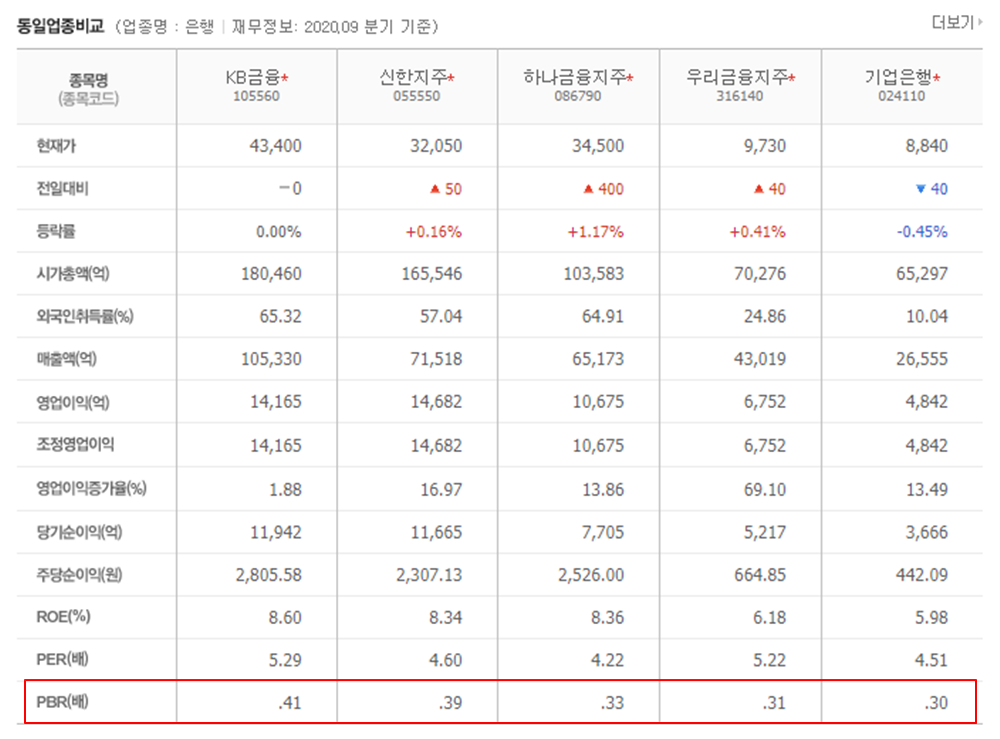Screen dimensions: 1000x739
Task: Select the 동일업종비교 section title
Action: click(60, 26)
